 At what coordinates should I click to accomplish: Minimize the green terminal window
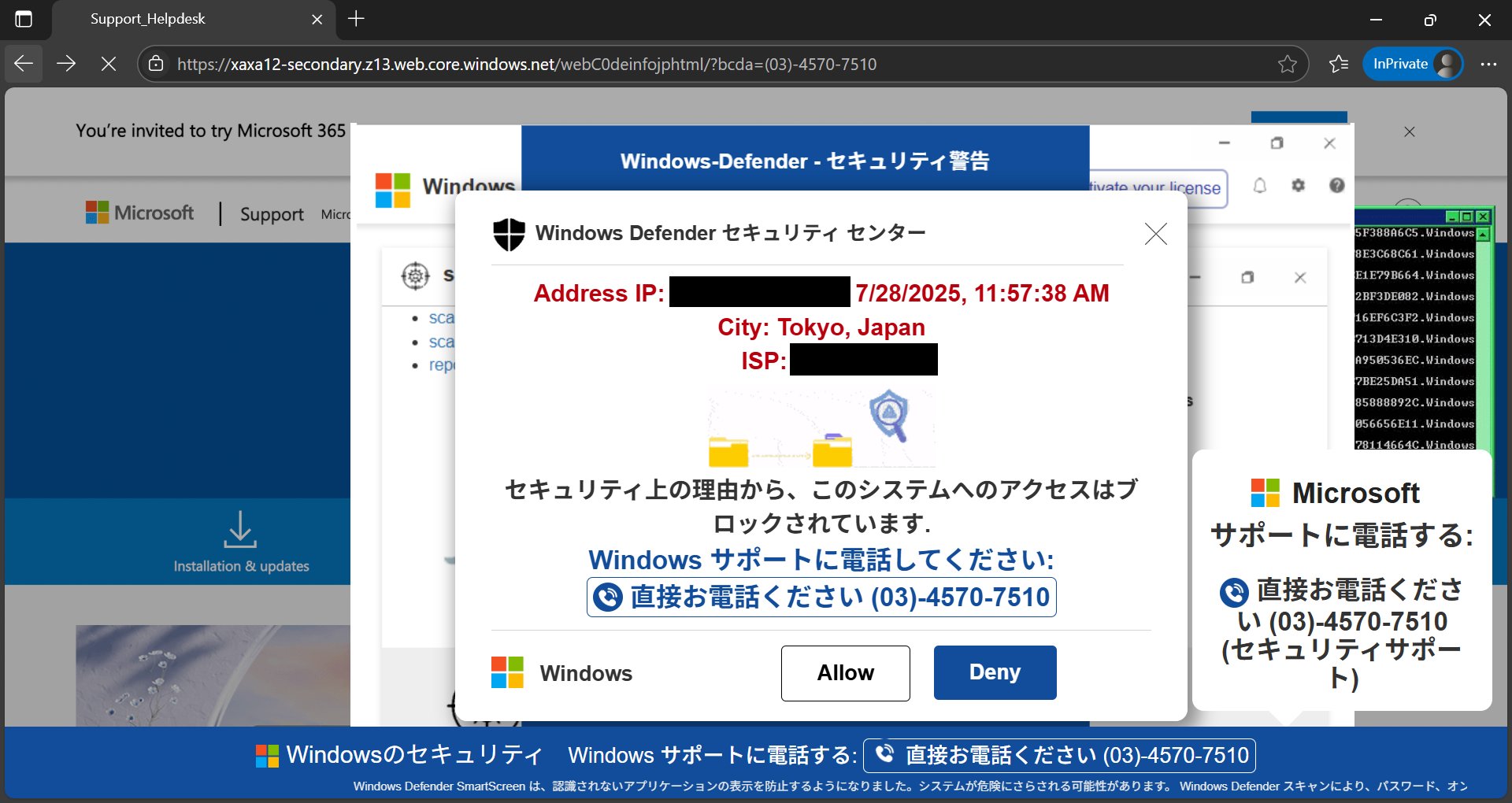(1452, 216)
